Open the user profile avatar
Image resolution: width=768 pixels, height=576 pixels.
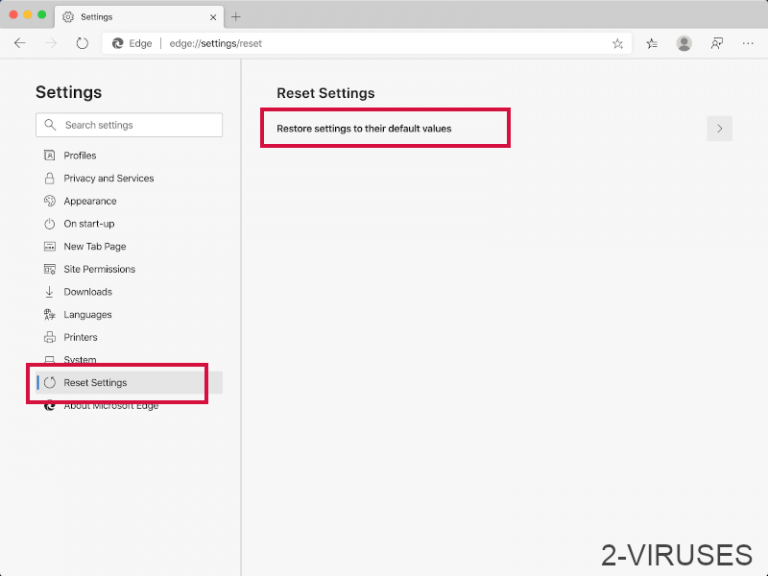(684, 43)
